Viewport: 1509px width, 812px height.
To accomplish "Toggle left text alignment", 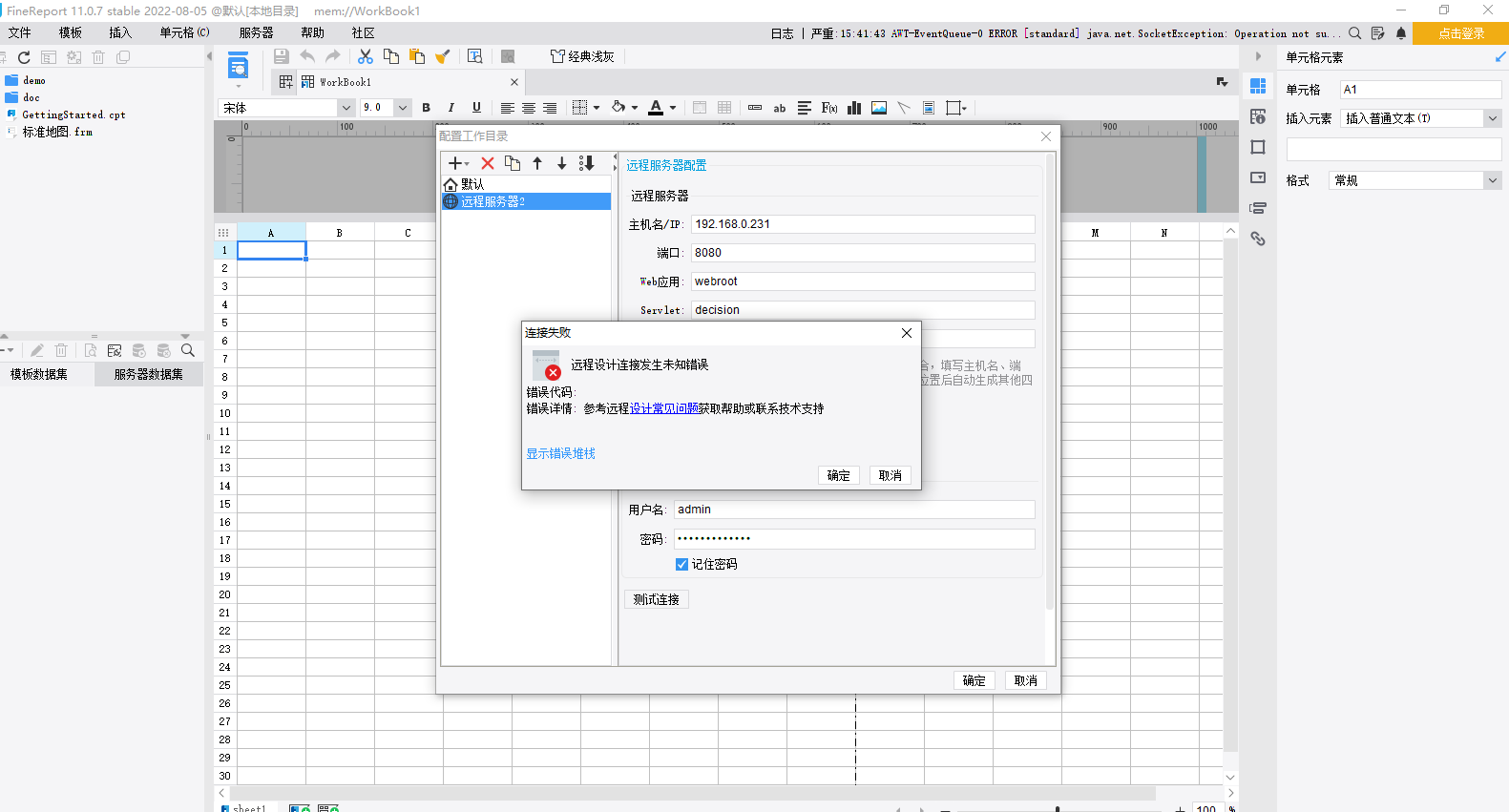I will pyautogui.click(x=508, y=108).
